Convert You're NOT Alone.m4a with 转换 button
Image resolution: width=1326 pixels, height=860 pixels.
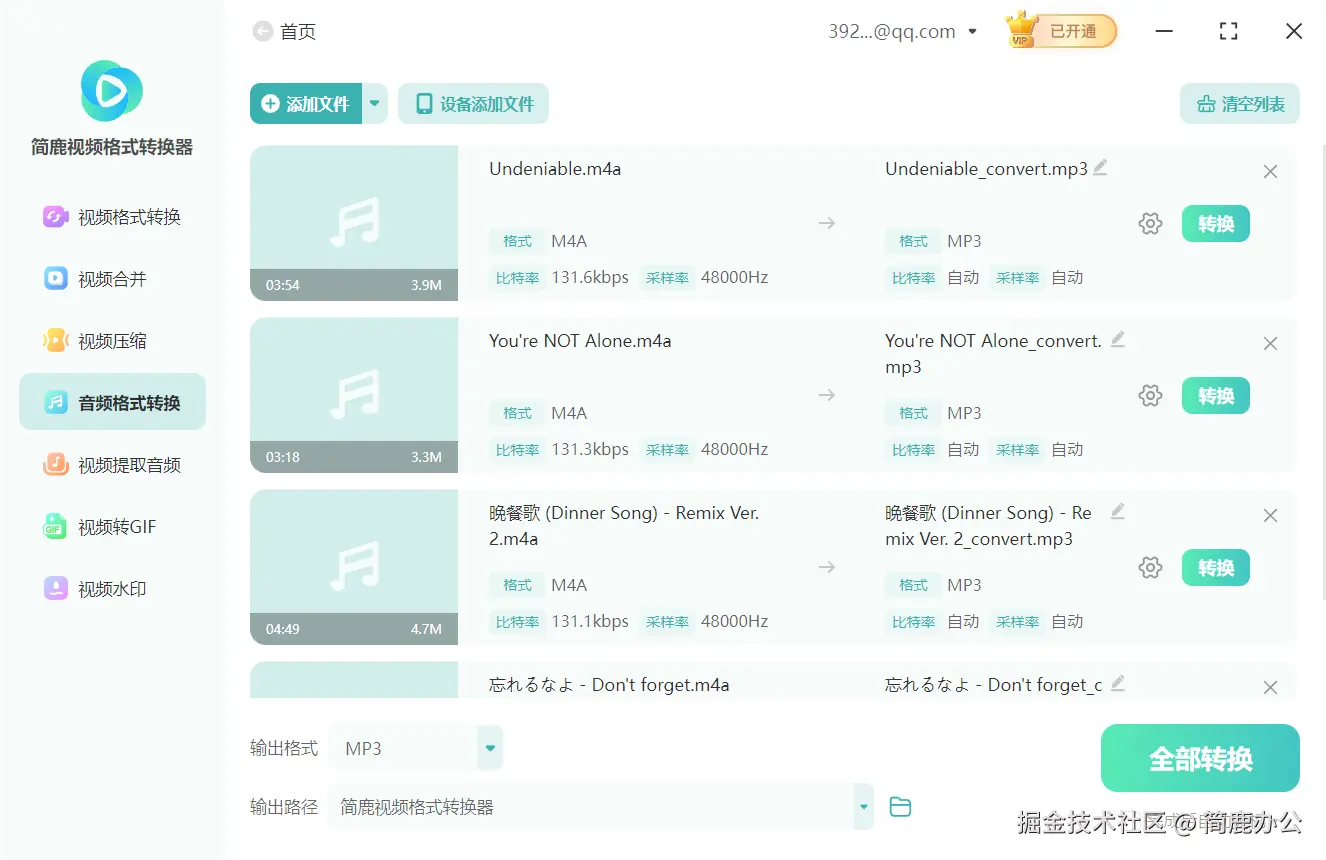[x=1215, y=395]
